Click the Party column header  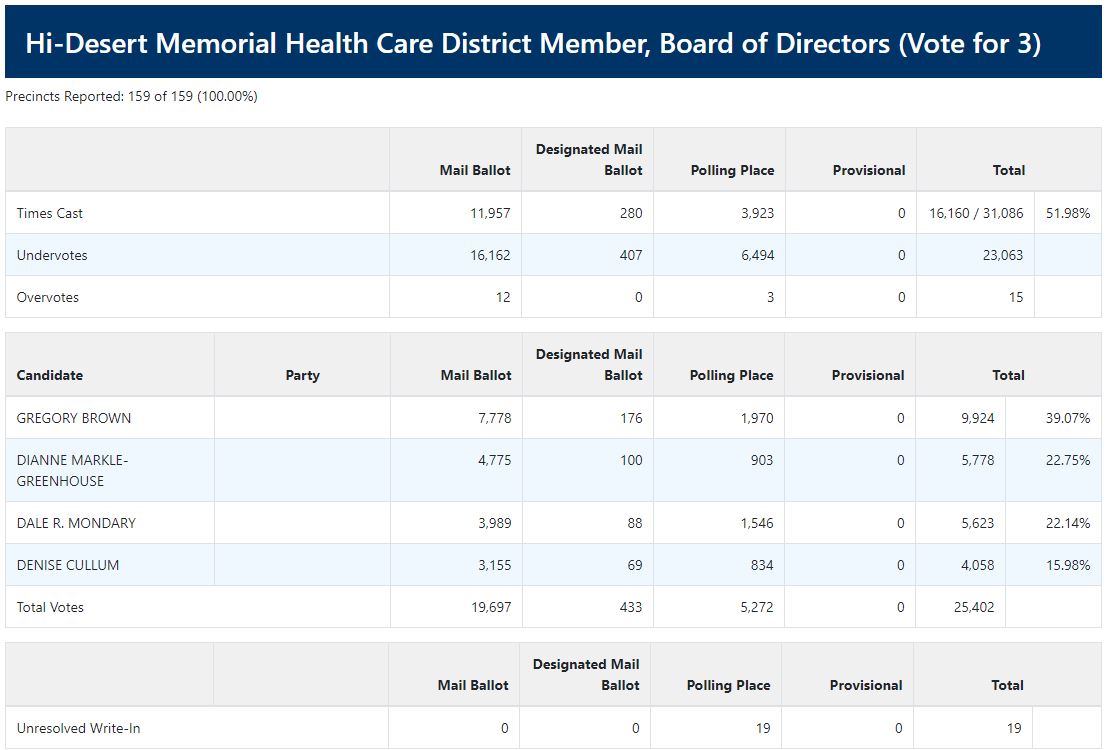coord(302,375)
